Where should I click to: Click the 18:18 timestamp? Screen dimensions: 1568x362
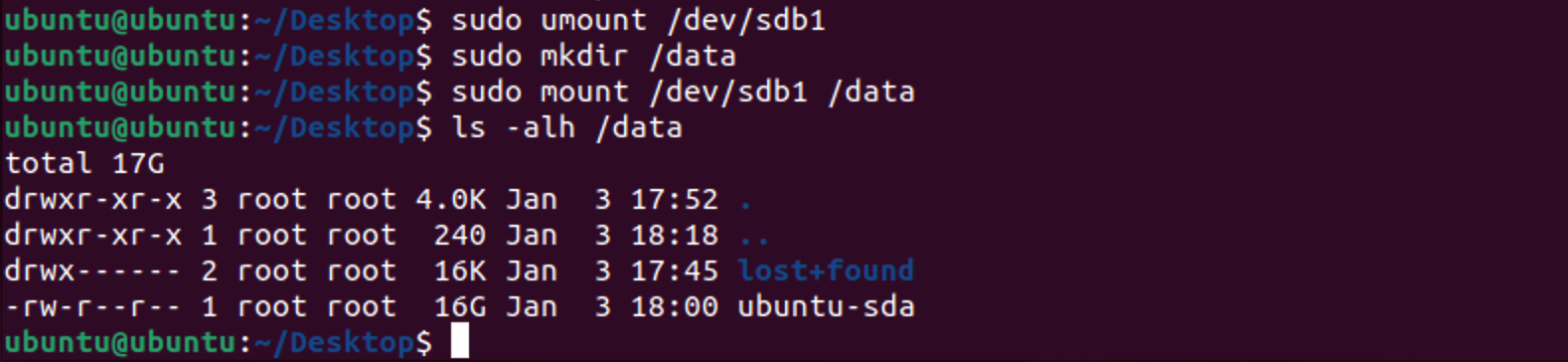pyautogui.click(x=675, y=235)
